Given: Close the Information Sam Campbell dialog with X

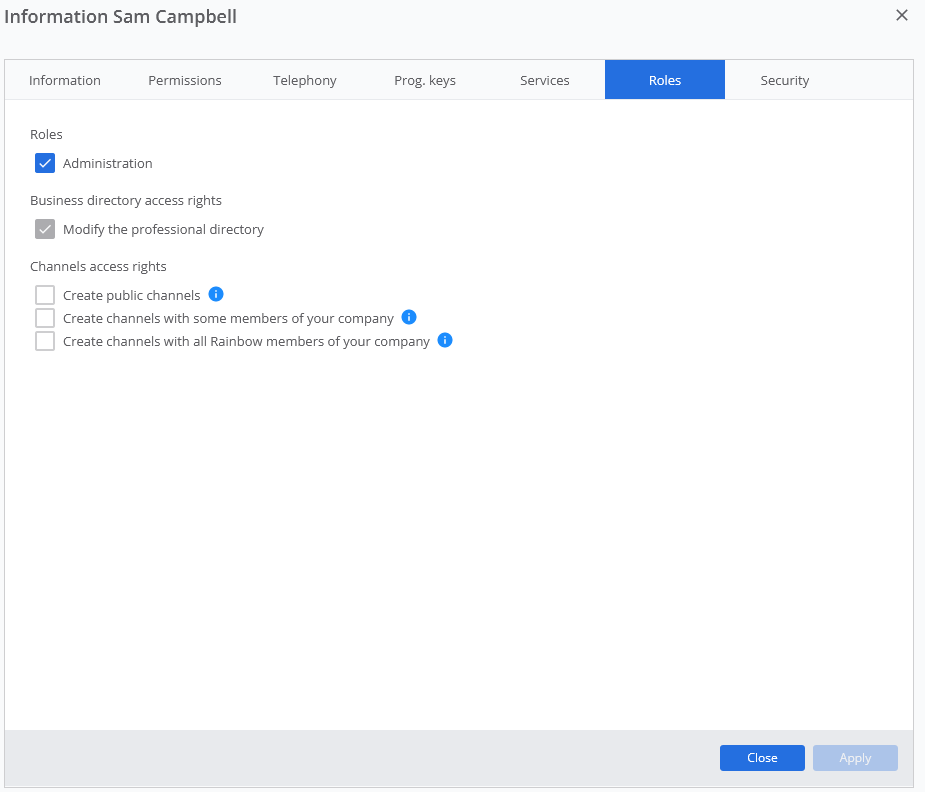Looking at the screenshot, I should point(901,15).
